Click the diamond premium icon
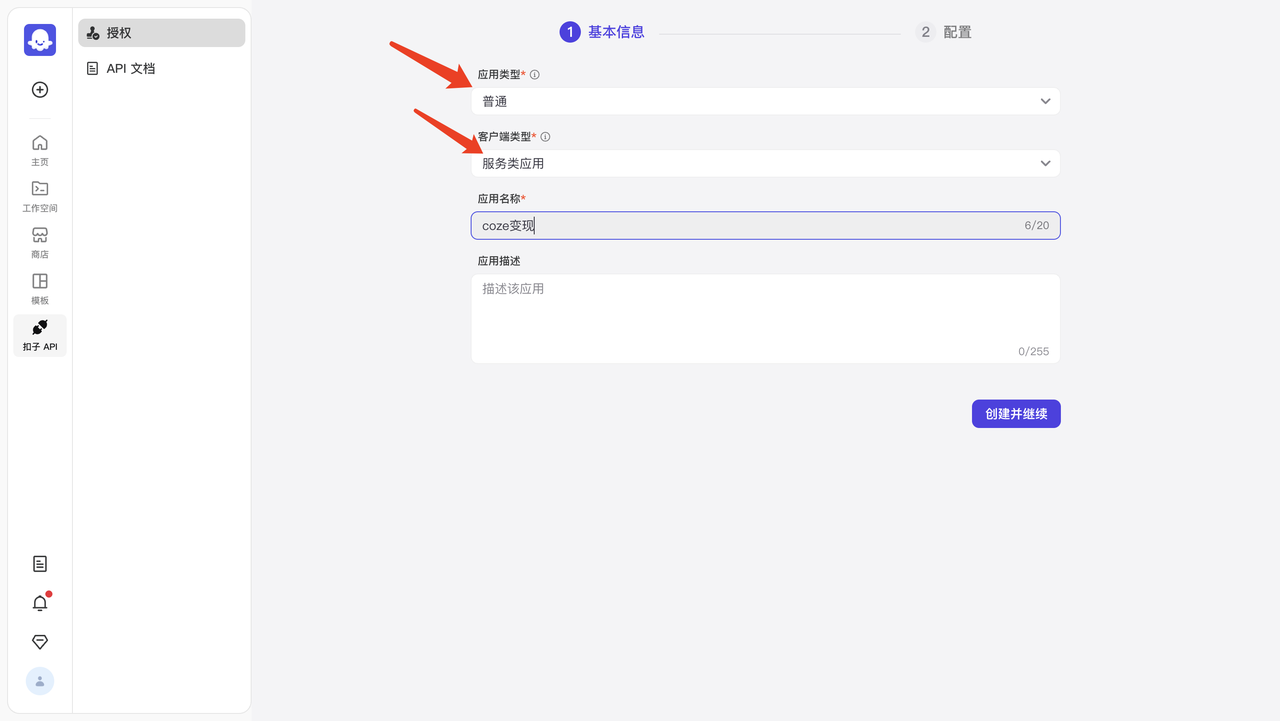Screen dimensions: 1280x721 (40, 642)
